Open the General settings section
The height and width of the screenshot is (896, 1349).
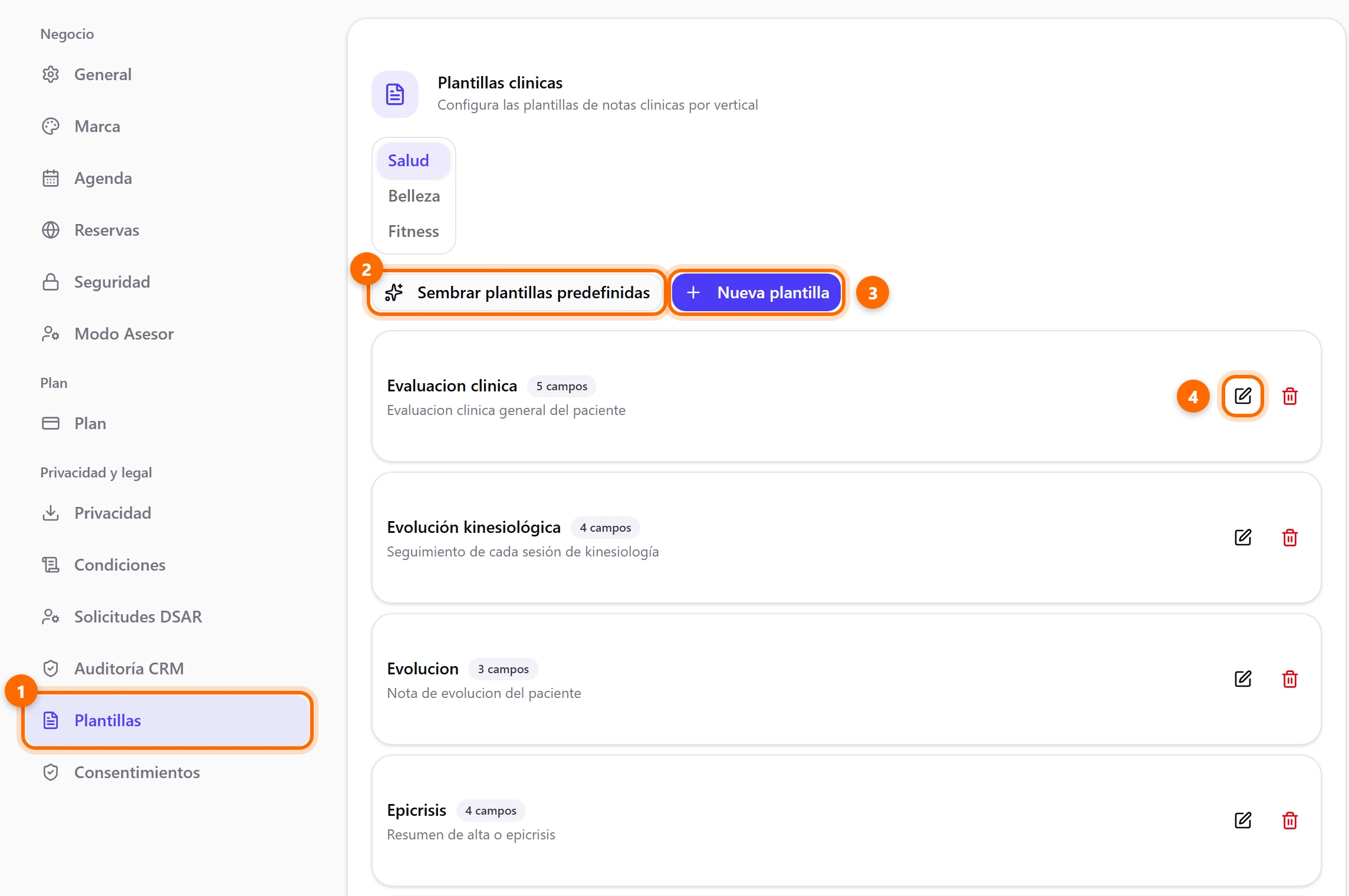click(x=167, y=74)
